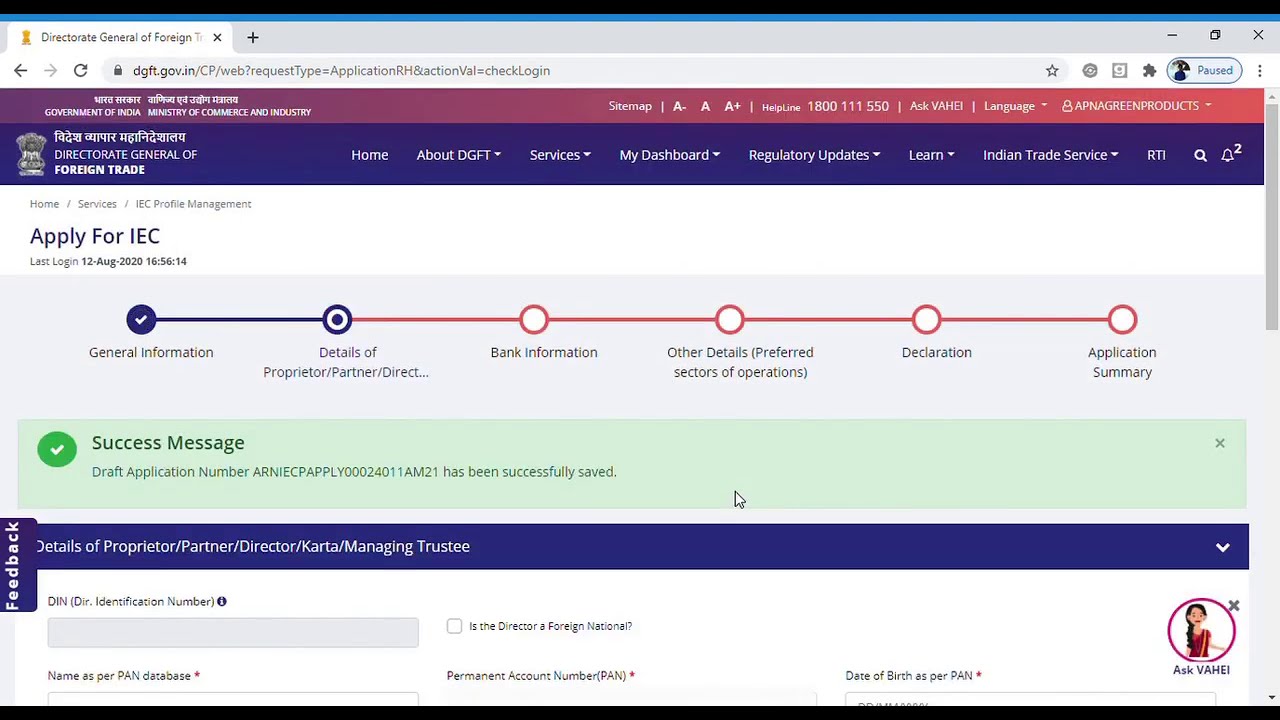
Task: Reset font size with A button
Action: (705, 105)
